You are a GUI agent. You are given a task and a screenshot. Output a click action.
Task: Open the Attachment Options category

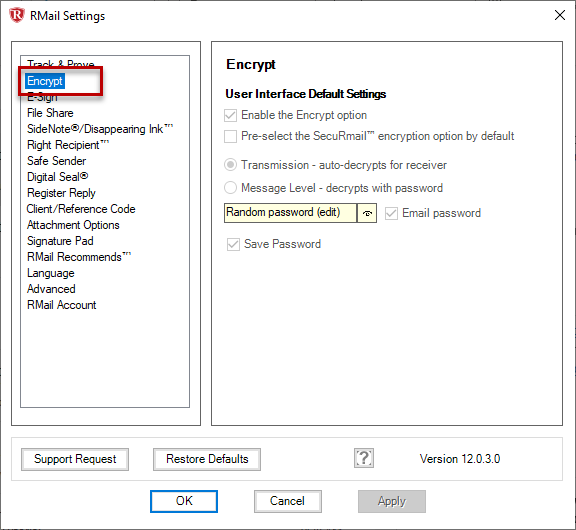tap(73, 225)
